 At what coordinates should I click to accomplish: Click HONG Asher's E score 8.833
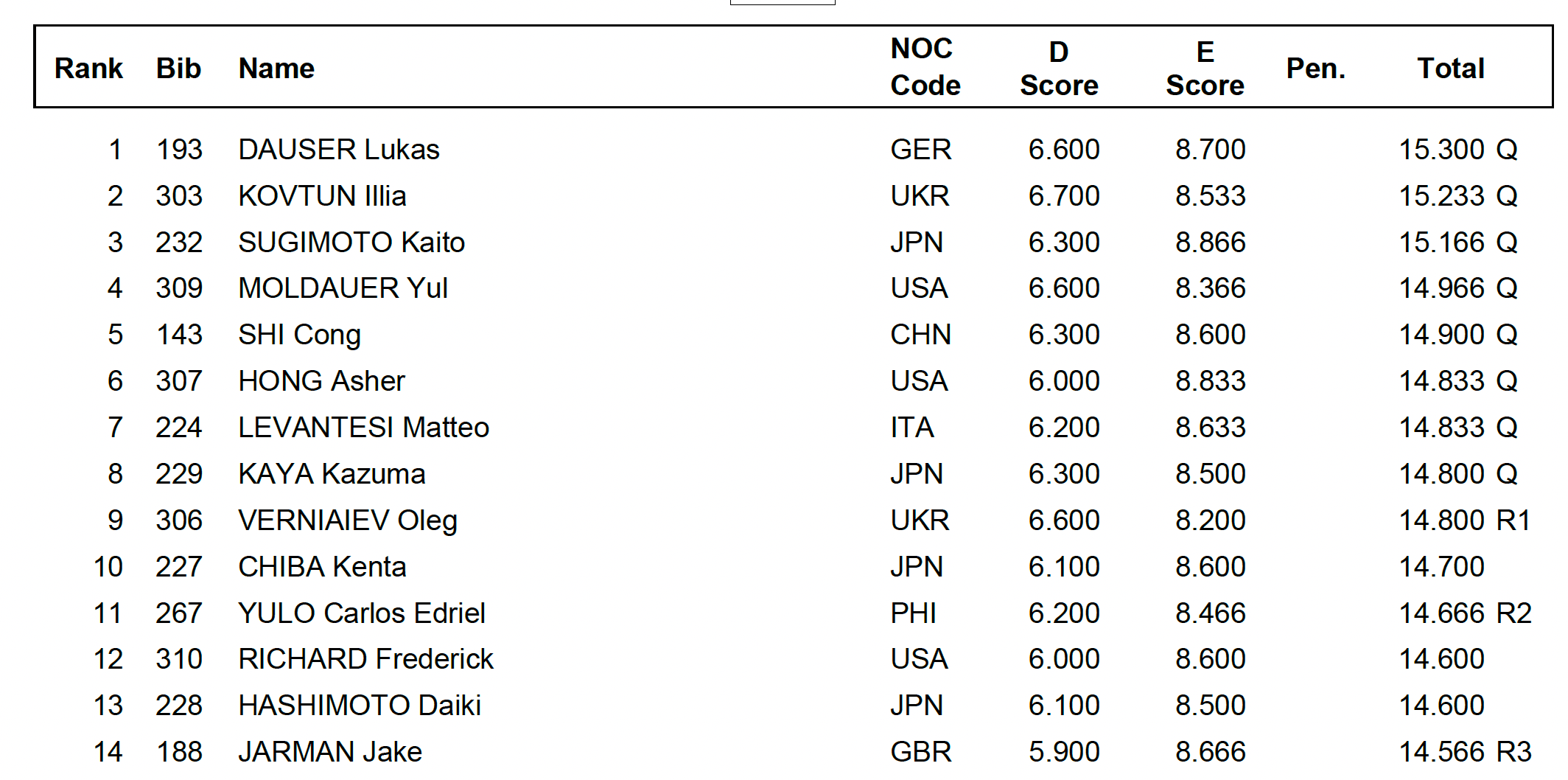pos(1210,381)
